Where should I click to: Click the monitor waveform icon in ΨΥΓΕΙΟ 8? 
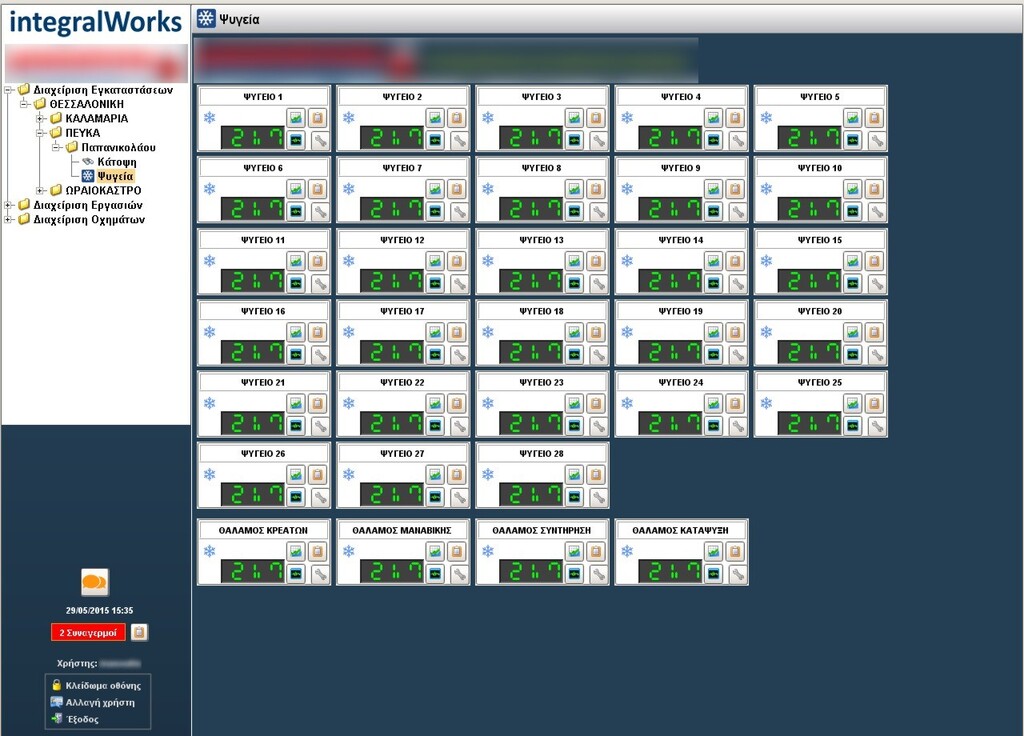pos(574,211)
